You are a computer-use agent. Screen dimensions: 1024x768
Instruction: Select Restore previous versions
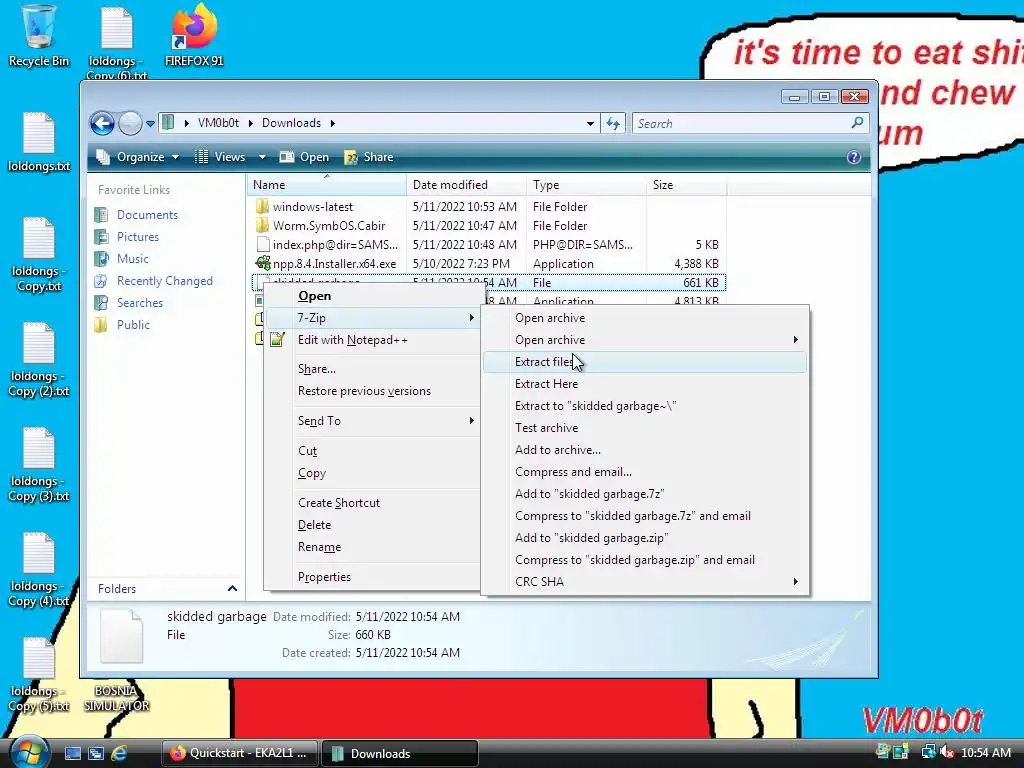click(x=372, y=391)
